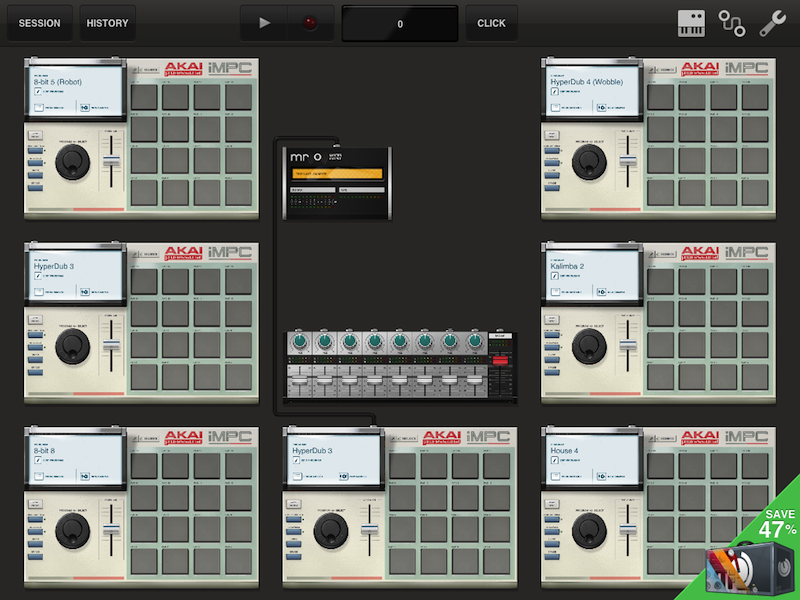This screenshot has height=600, width=800.
Task: Tap the lower-left icon on House 4 screen
Action: [556, 477]
